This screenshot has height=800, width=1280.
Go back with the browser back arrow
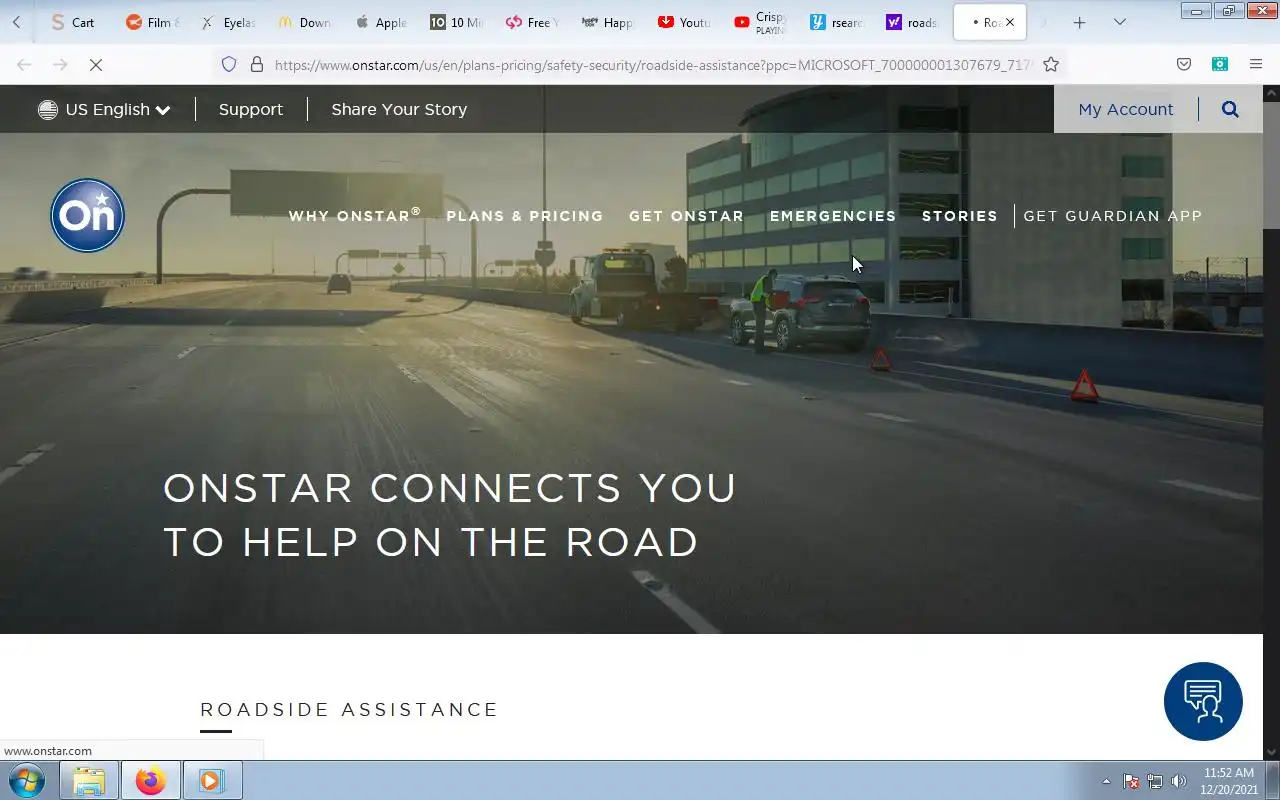[x=24, y=64]
